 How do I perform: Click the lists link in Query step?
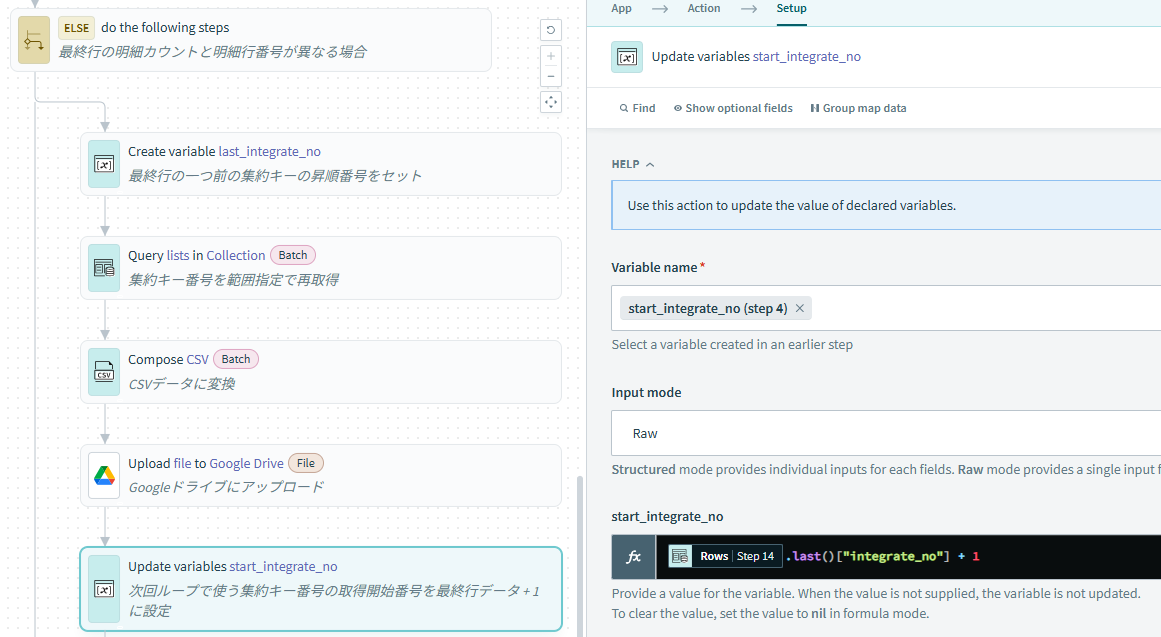click(178, 256)
